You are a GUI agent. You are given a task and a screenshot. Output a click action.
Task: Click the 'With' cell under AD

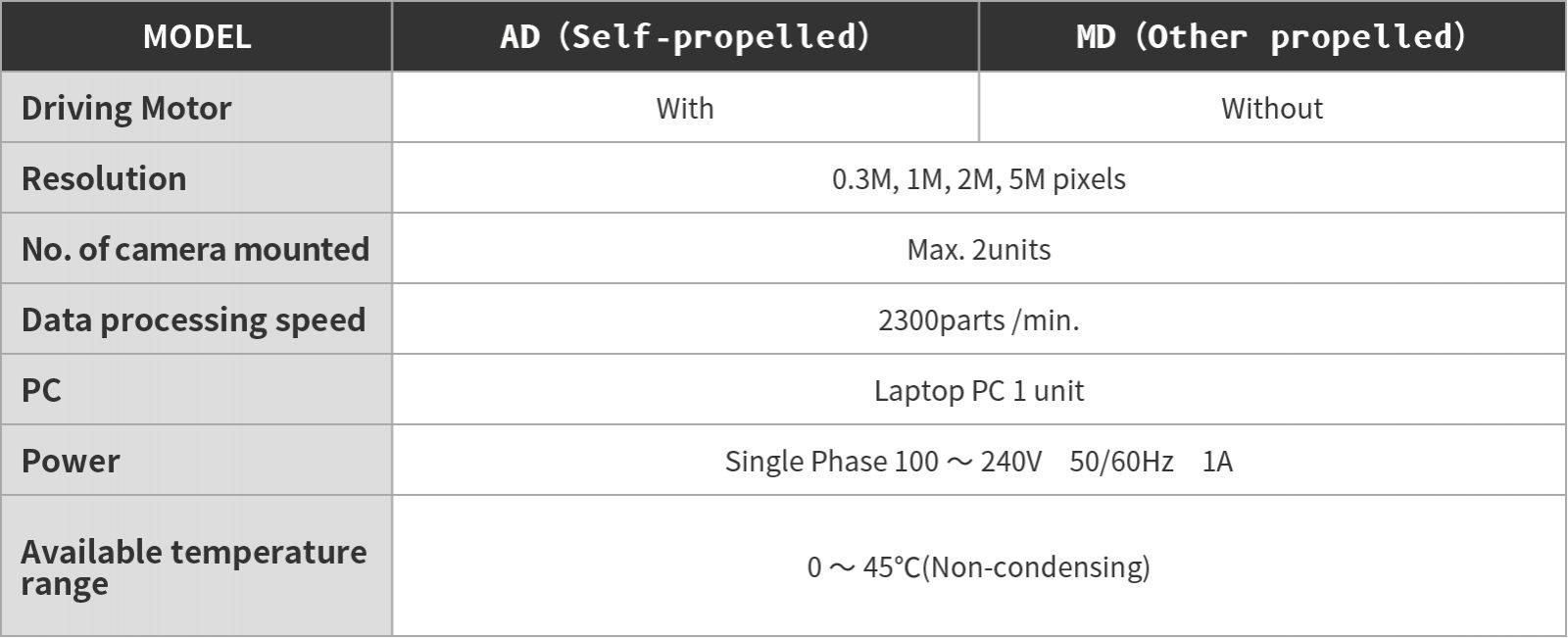[x=685, y=108]
